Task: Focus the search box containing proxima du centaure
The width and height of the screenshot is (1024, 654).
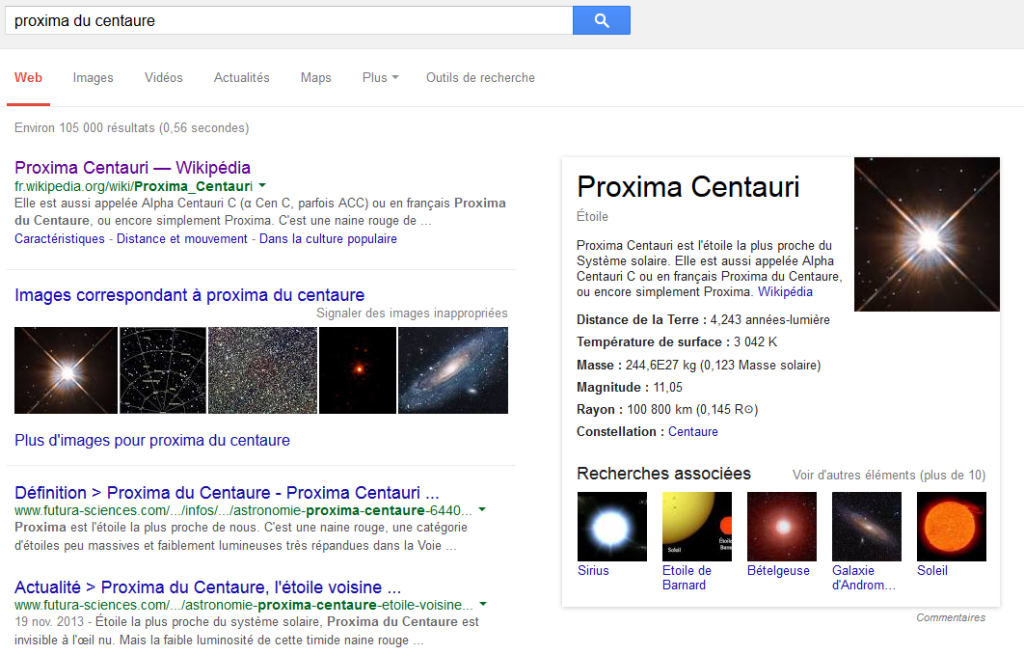Action: (289, 20)
